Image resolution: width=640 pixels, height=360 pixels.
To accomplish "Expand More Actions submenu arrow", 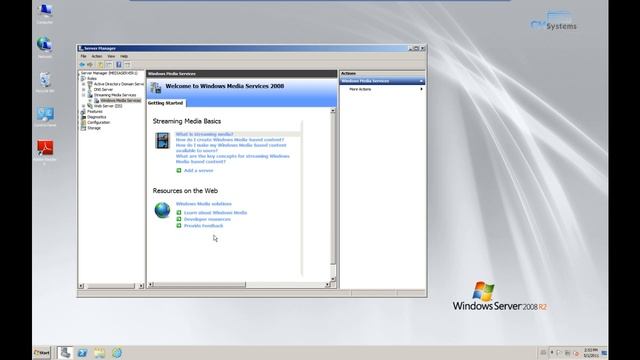I will (421, 89).
